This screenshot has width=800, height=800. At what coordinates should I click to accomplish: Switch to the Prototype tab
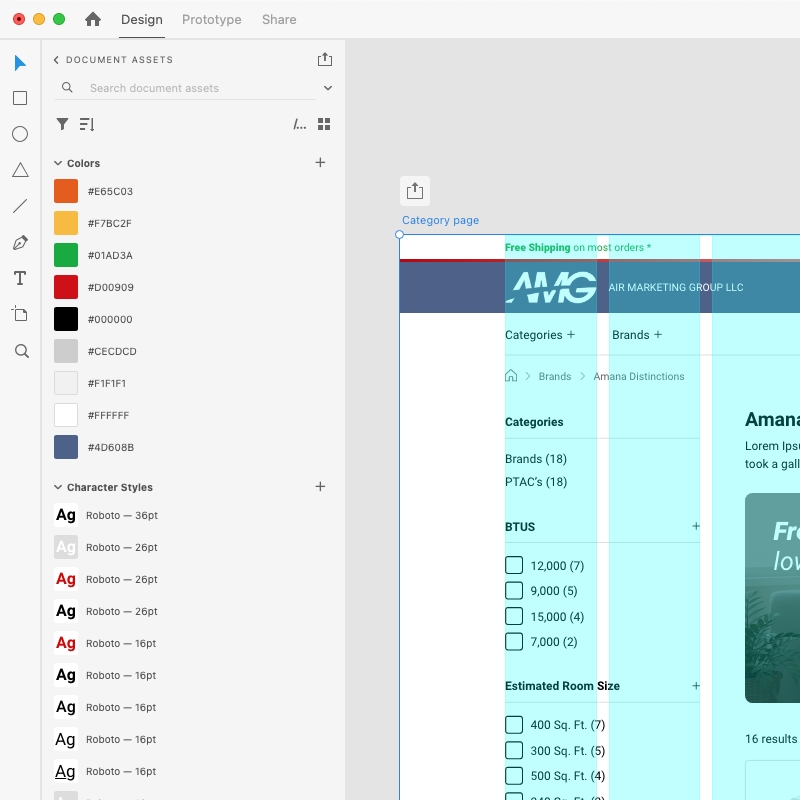(211, 19)
